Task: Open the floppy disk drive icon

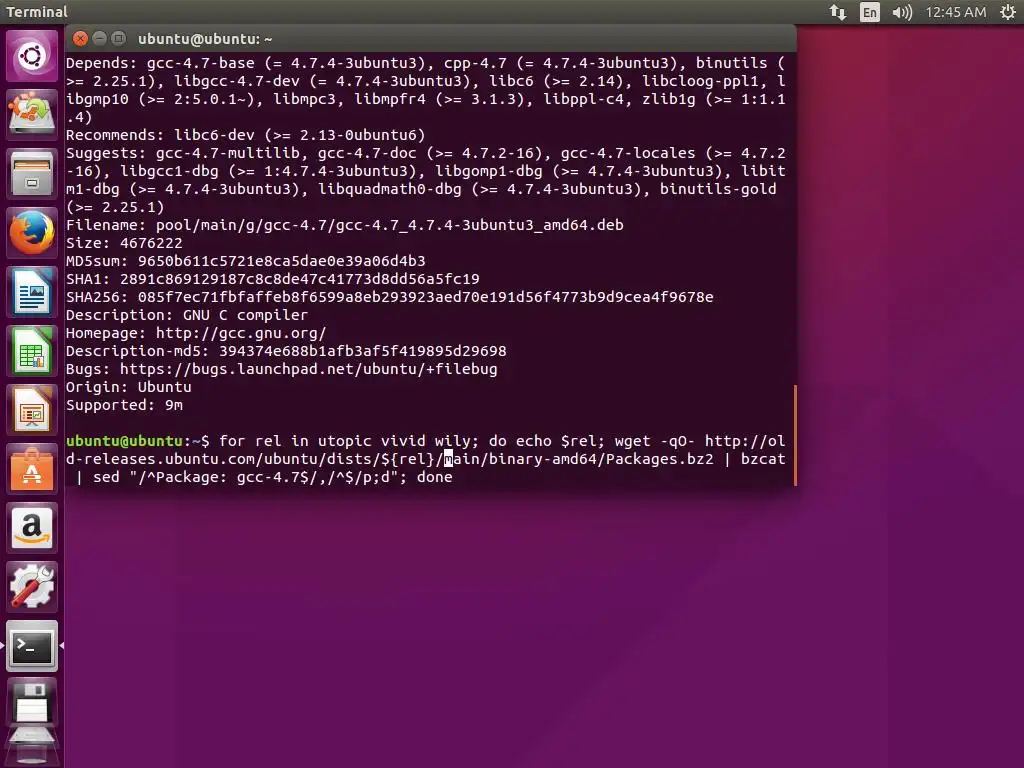Action: click(x=31, y=704)
